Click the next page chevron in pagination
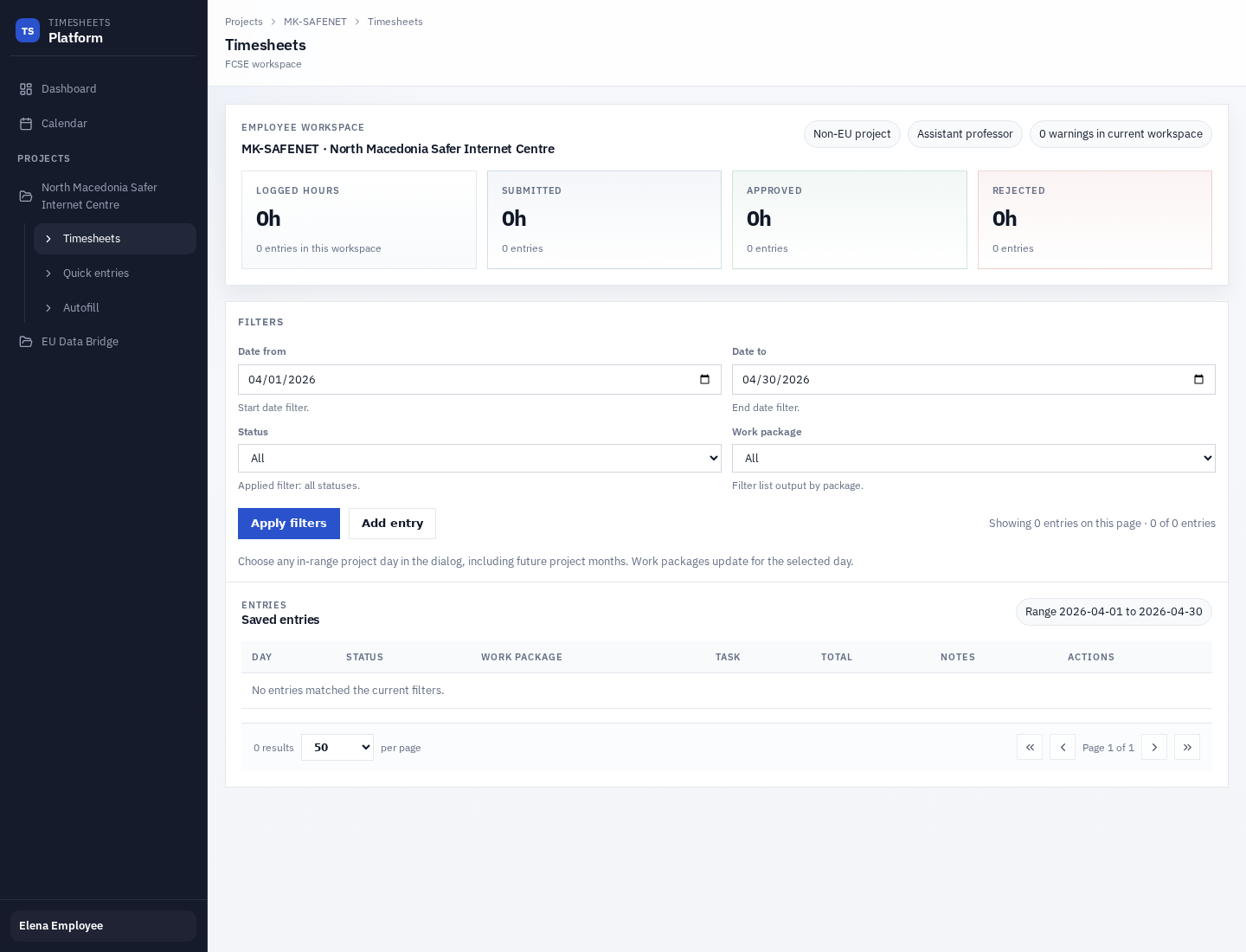The image size is (1246, 952). coord(1154,747)
